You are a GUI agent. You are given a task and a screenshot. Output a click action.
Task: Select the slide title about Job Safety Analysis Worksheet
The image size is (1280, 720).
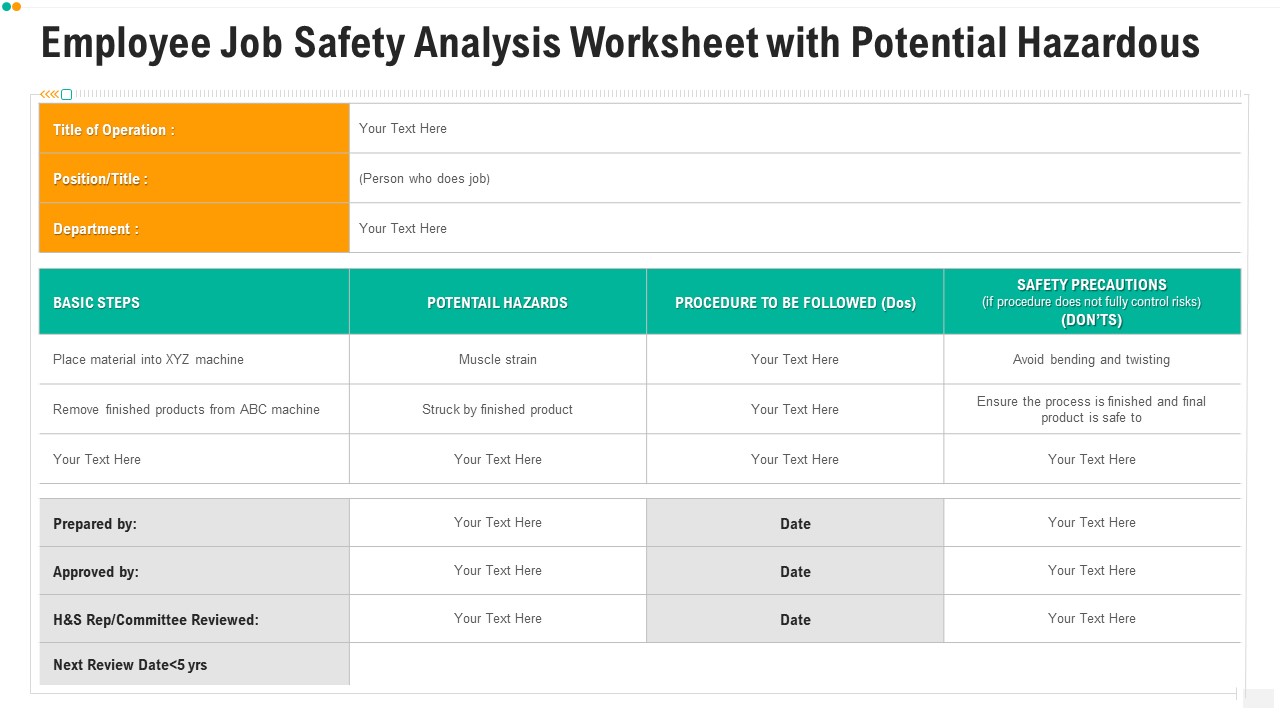pos(620,44)
